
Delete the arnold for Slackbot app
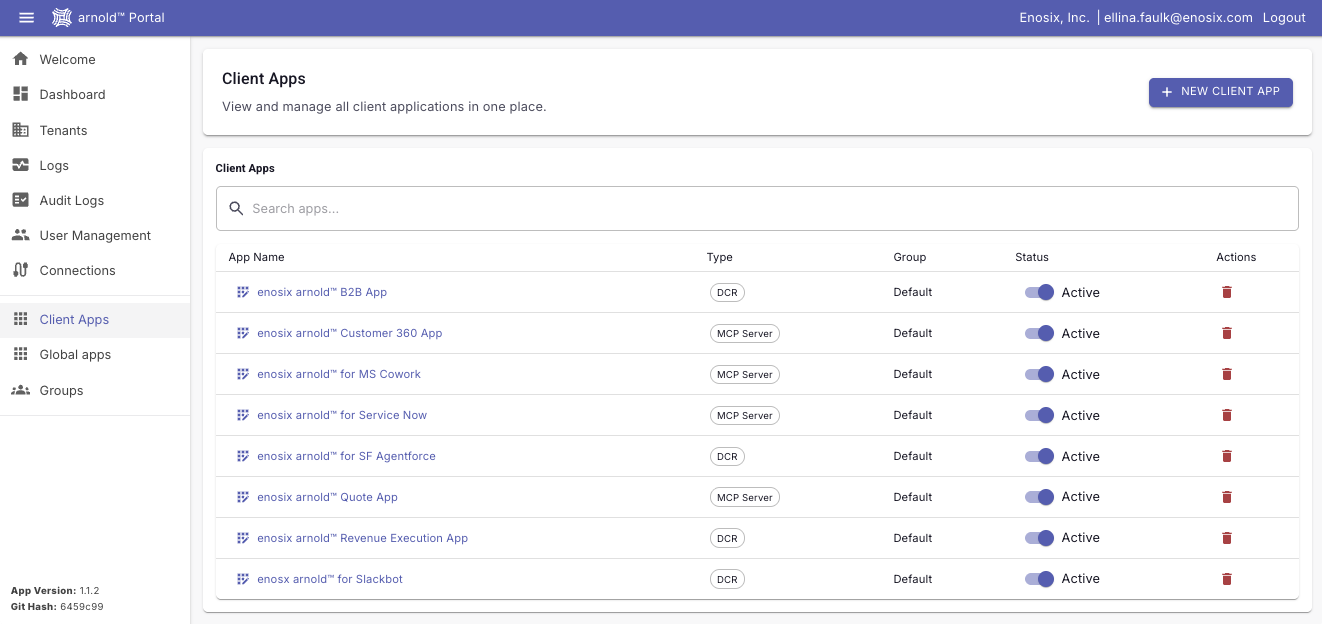coord(1227,579)
